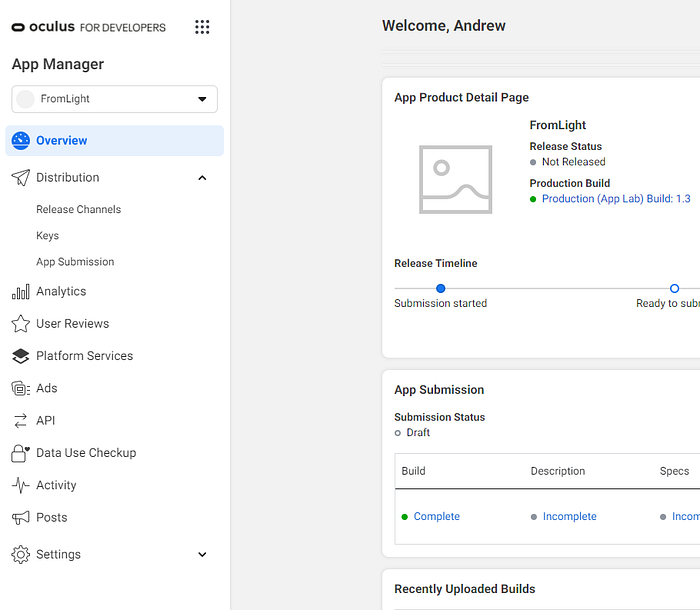Click the Activity pulse icon
Screen dimensions: 700x610
pyautogui.click(x=20, y=485)
